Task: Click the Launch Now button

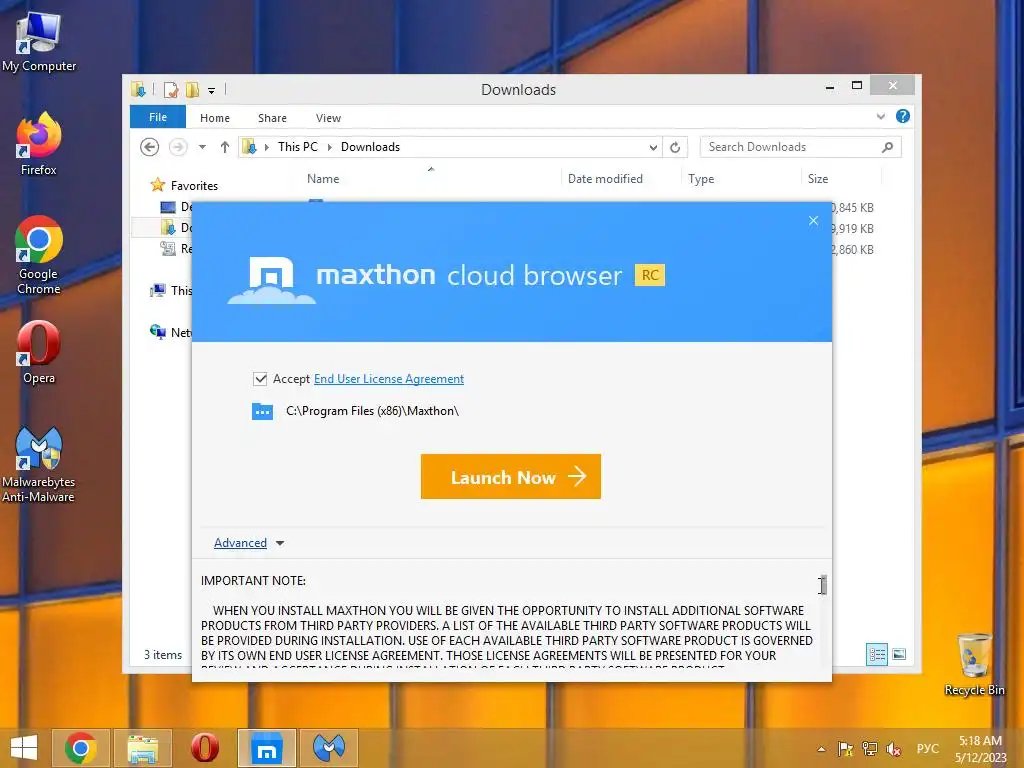Action: (x=511, y=477)
